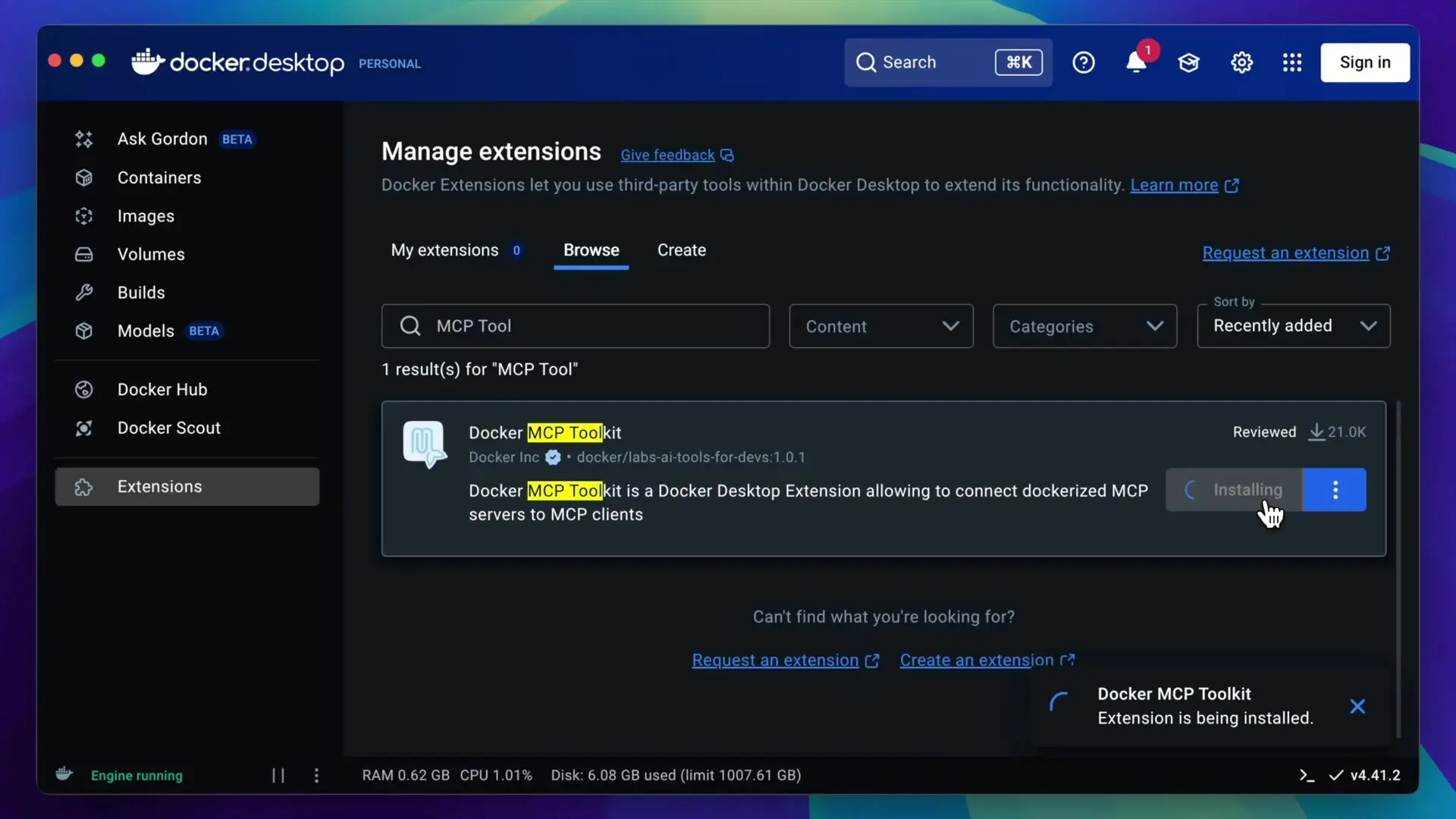The width and height of the screenshot is (1456, 819).
Task: Click the Models icon in sidebar
Action: tap(83, 331)
